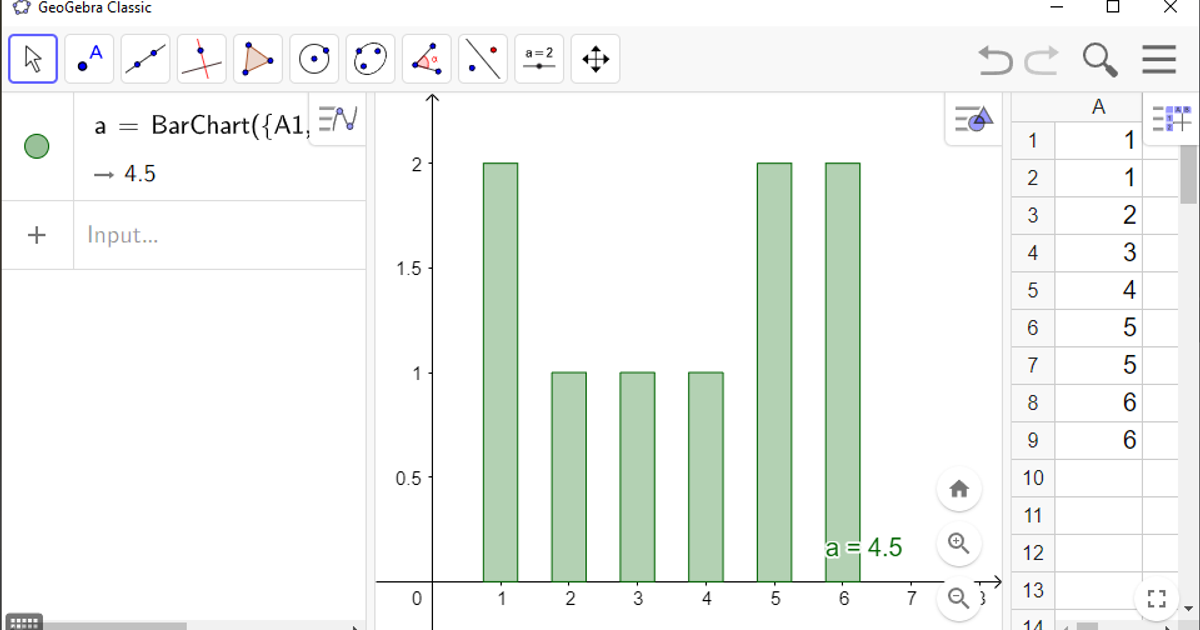Select the Angle tool
The height and width of the screenshot is (630, 1200).
[x=426, y=58]
